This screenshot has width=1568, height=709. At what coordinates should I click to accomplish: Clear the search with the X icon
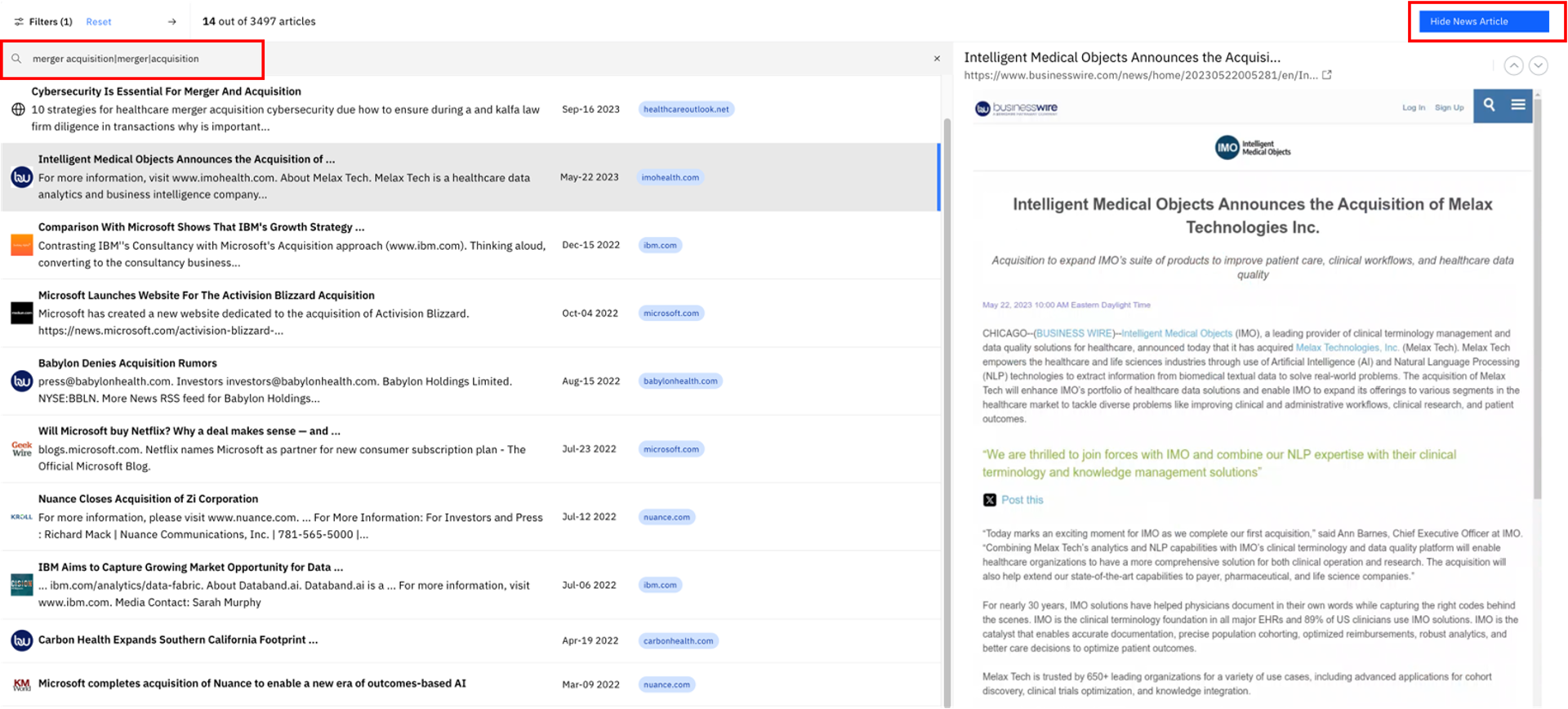[x=937, y=59]
